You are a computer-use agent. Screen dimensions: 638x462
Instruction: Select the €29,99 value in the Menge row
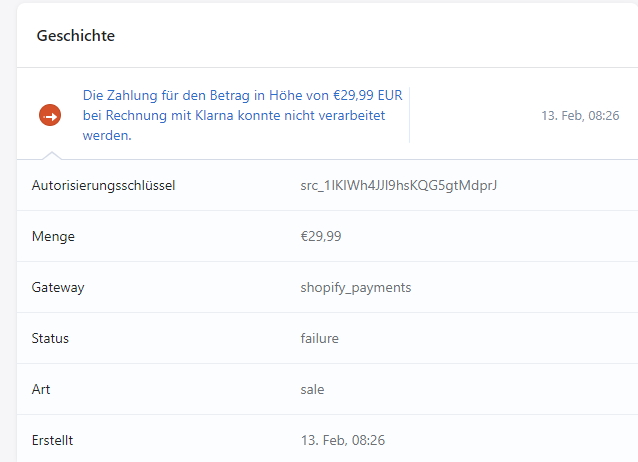pos(321,236)
